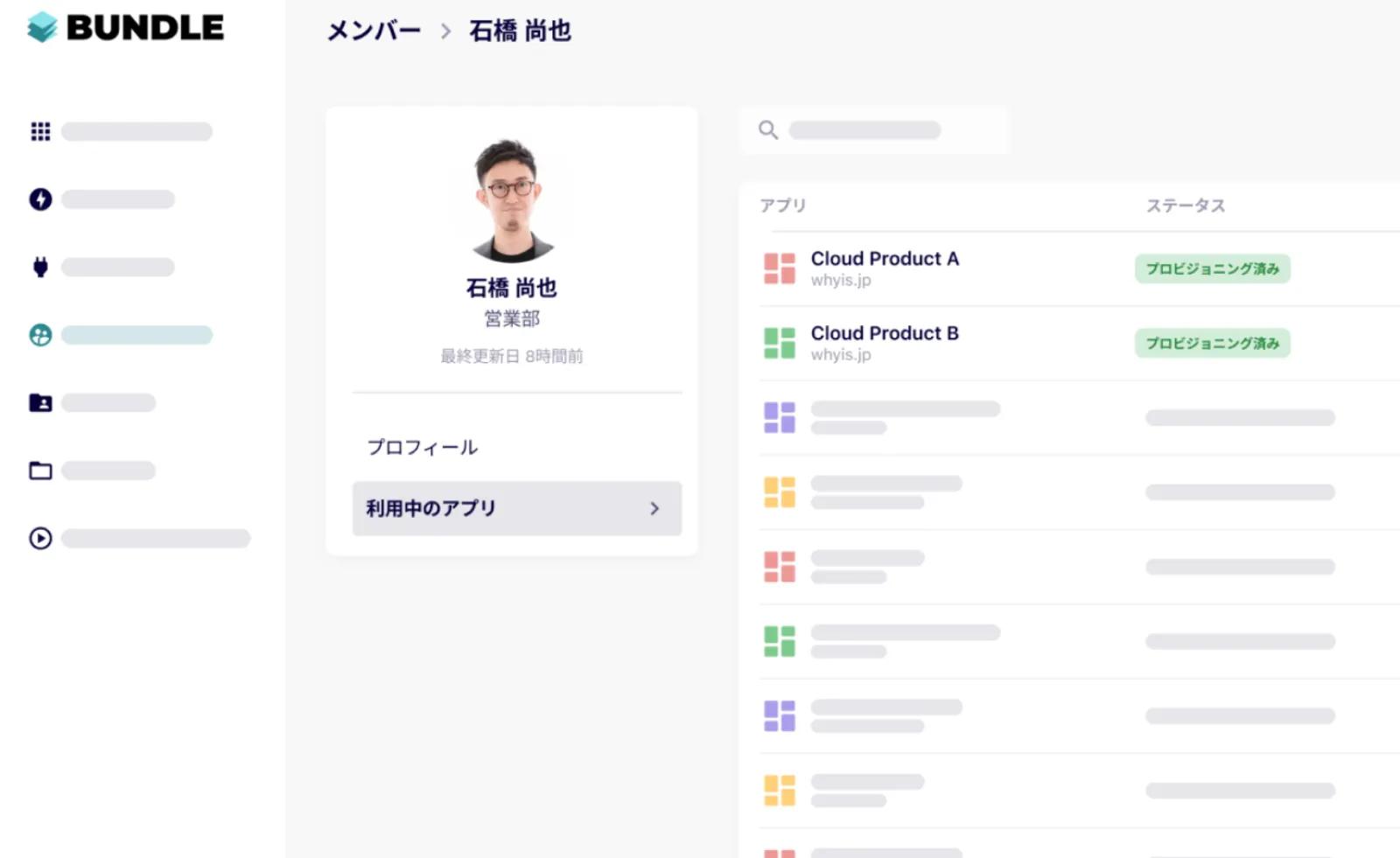1400x858 pixels.
Task: Open the contact folder sidebar icon
Action: click(40, 402)
